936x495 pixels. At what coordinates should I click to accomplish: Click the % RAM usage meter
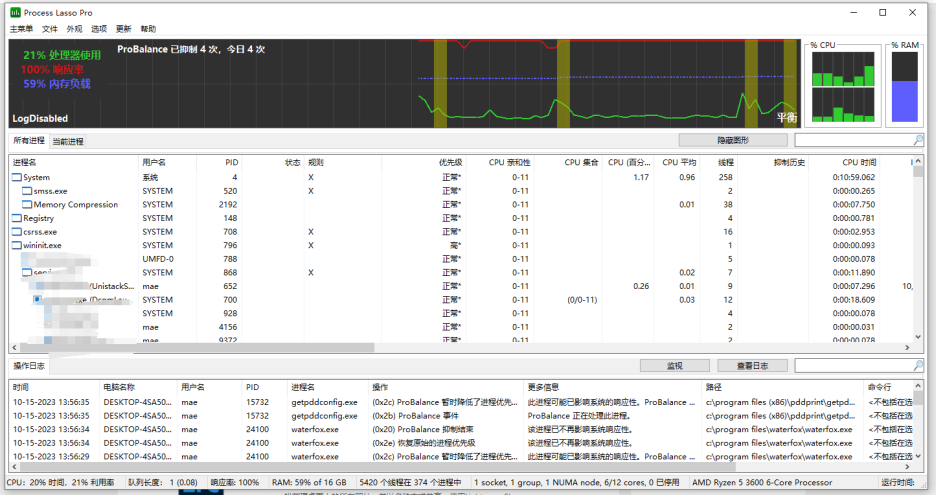(904, 87)
